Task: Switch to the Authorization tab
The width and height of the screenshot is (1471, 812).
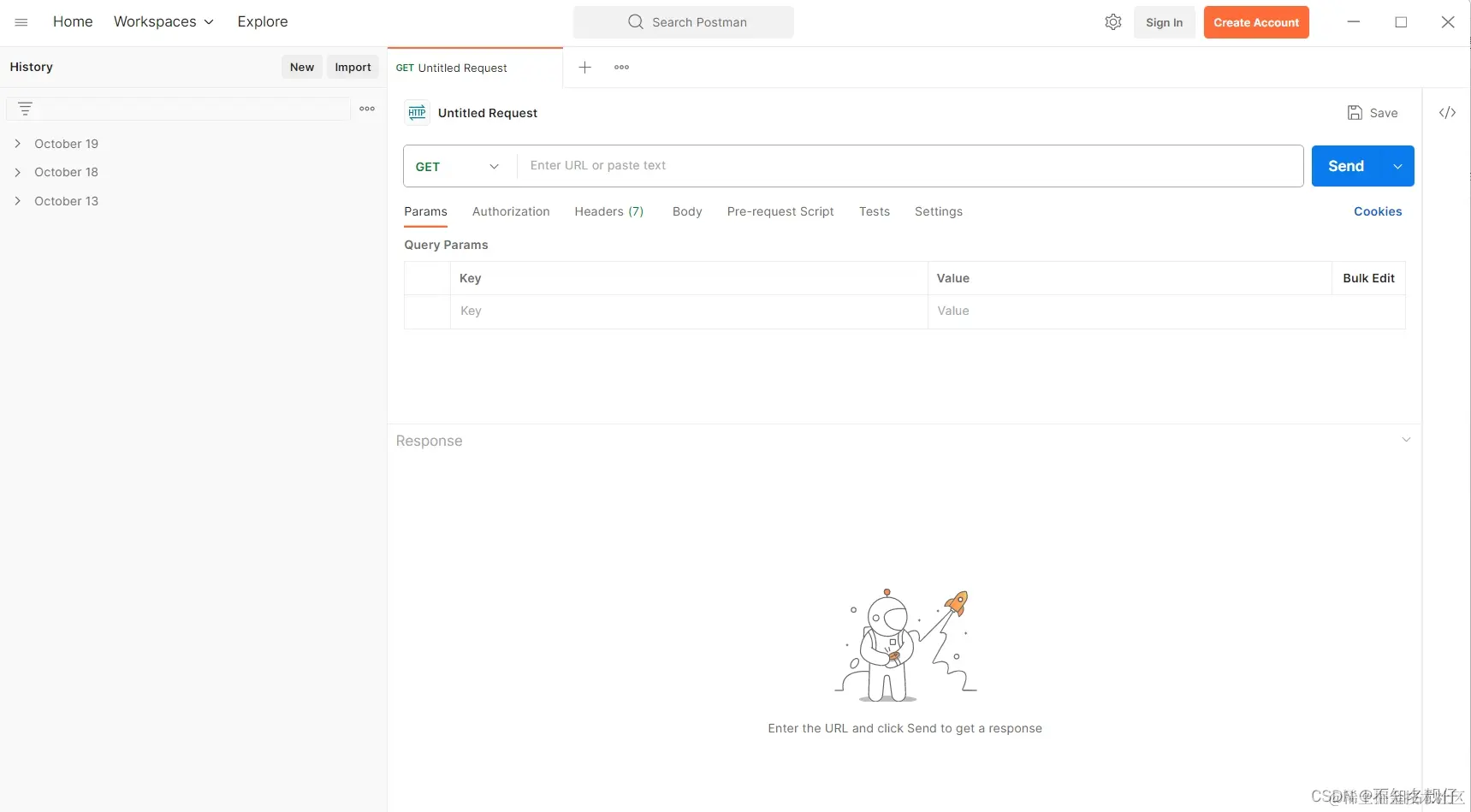Action: pyautogui.click(x=511, y=211)
